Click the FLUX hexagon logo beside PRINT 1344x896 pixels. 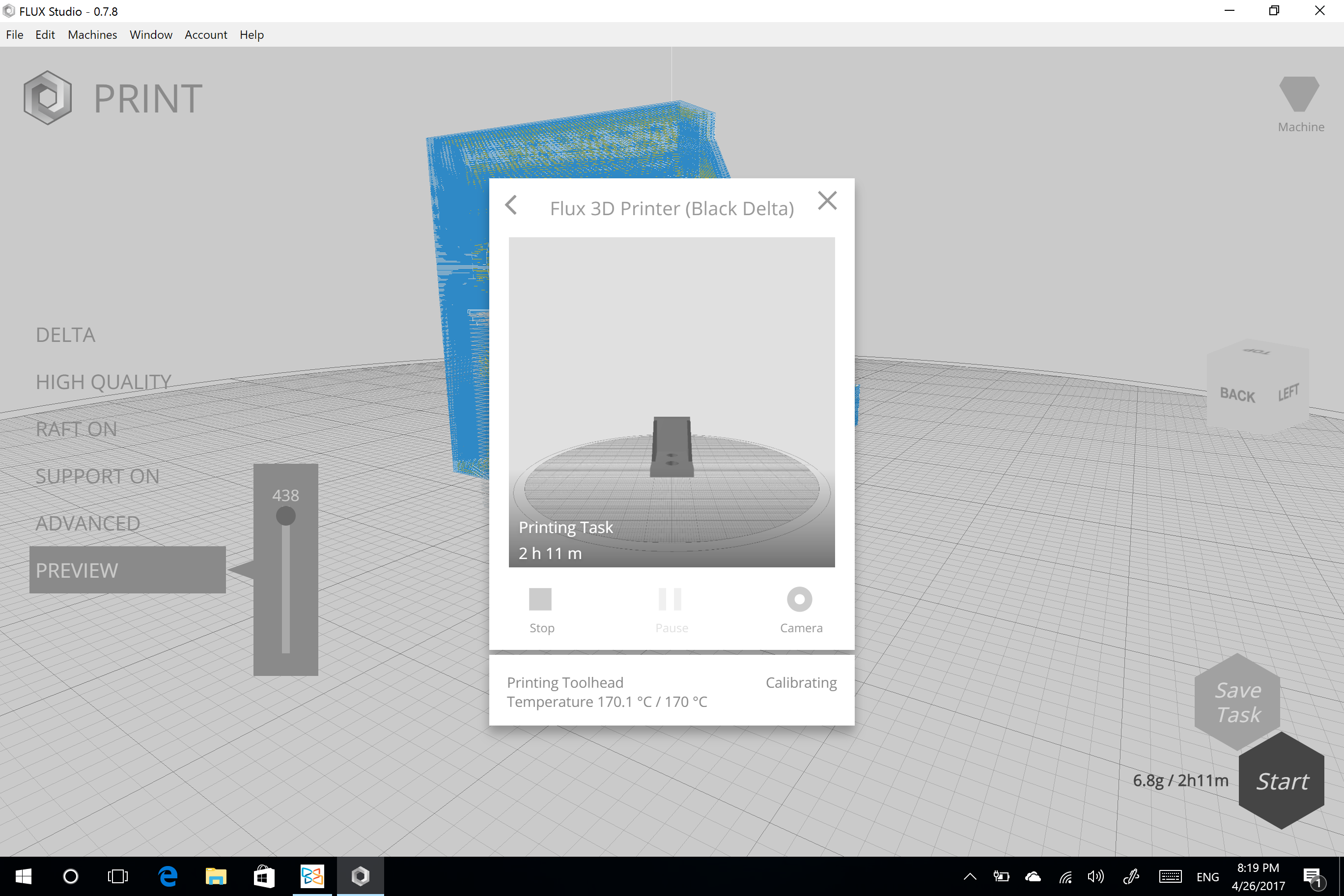48,98
